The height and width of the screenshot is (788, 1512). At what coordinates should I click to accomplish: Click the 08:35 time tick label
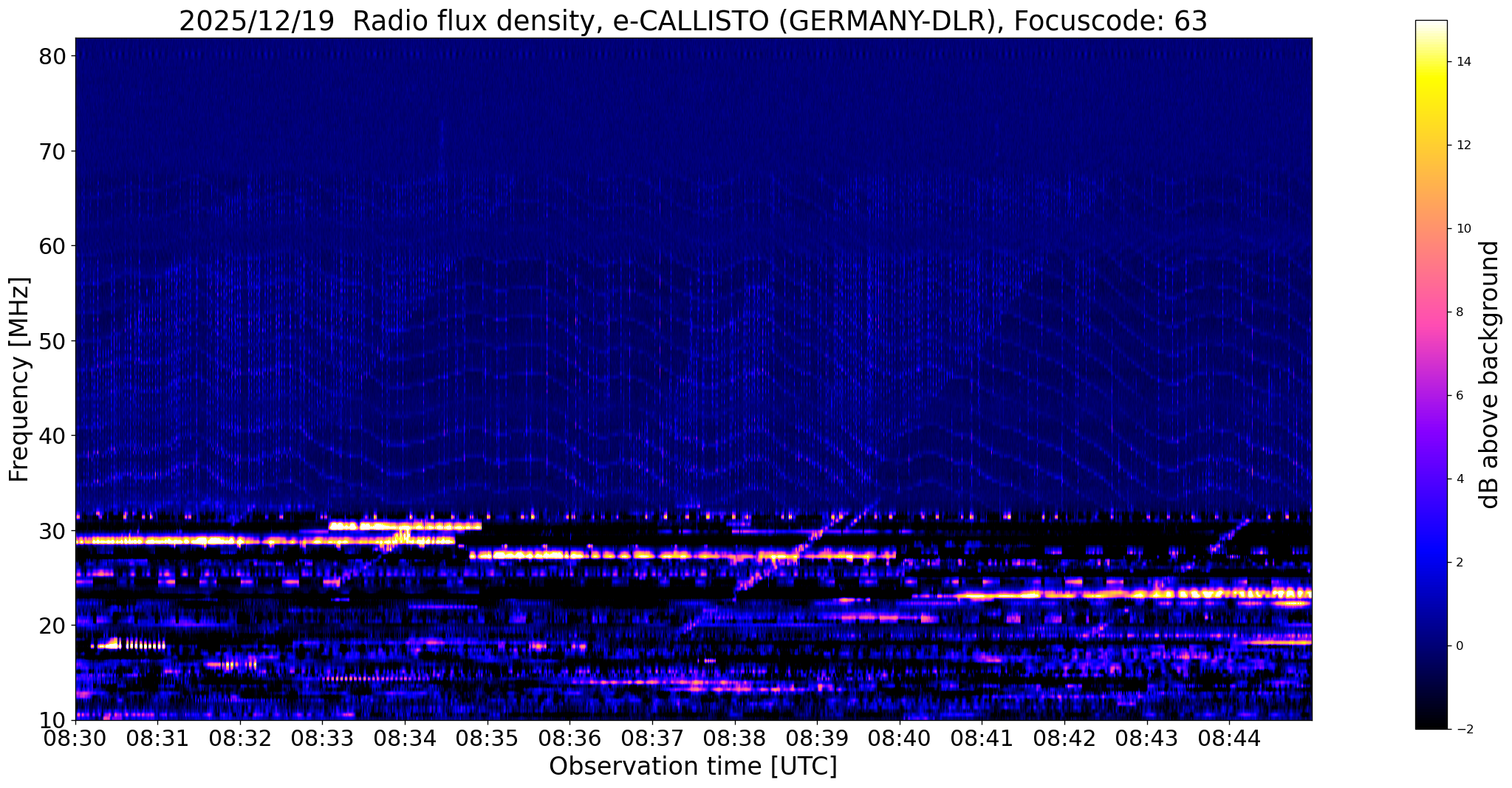(488, 738)
